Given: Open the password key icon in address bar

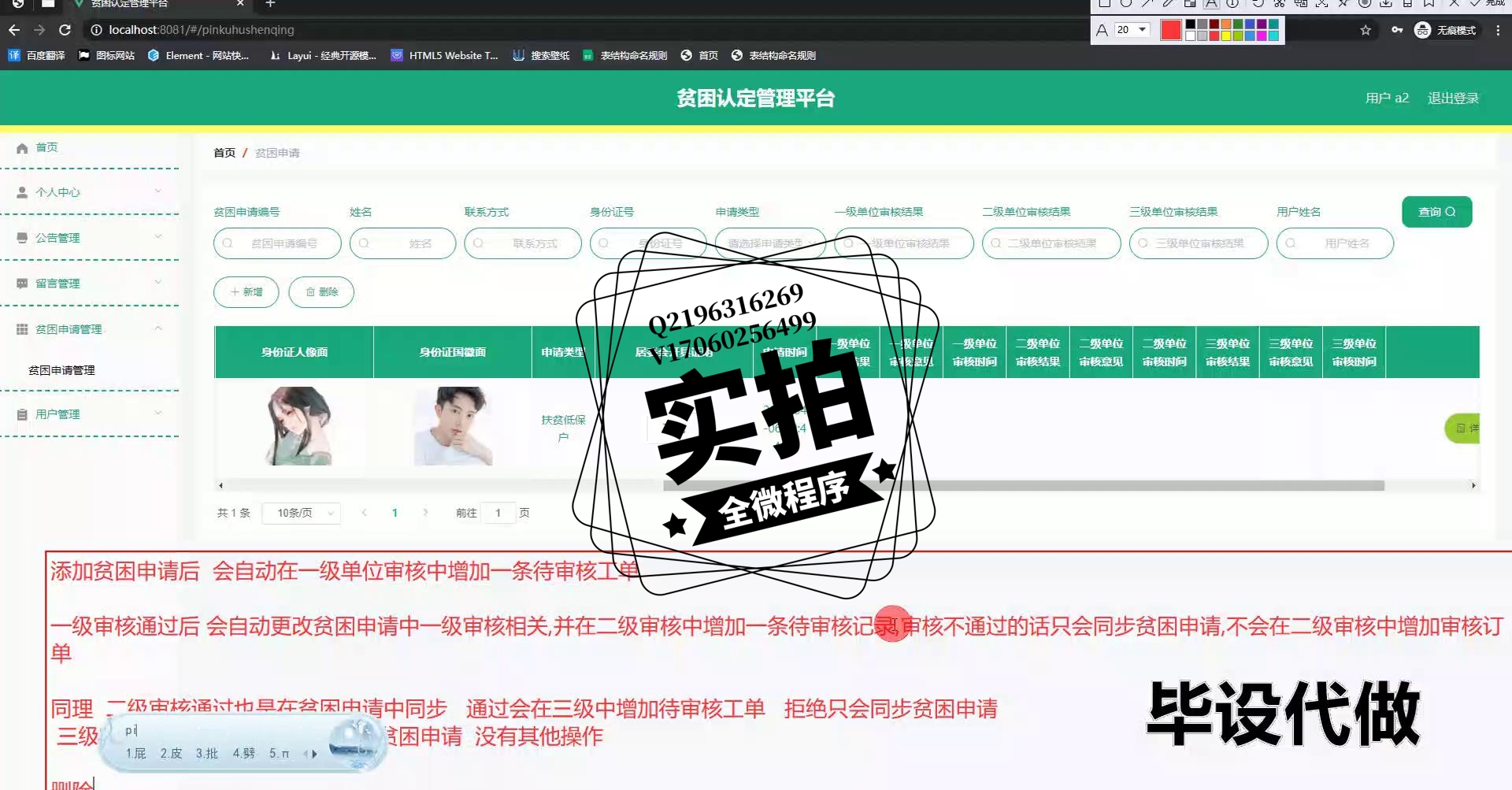Looking at the screenshot, I should coord(1397,30).
